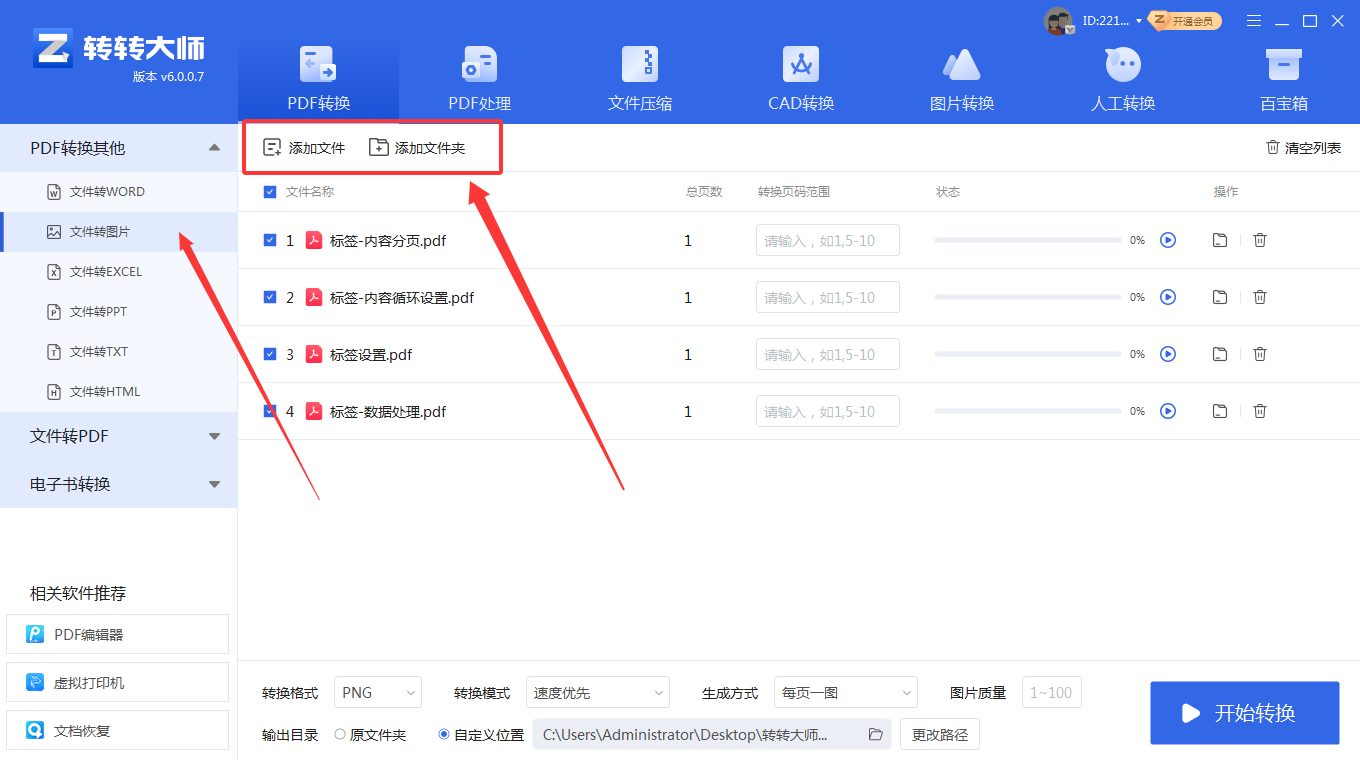Screen dimensions: 1360x760
Task: Select 文件转PPT in sidebar
Action: pyautogui.click(x=119, y=312)
